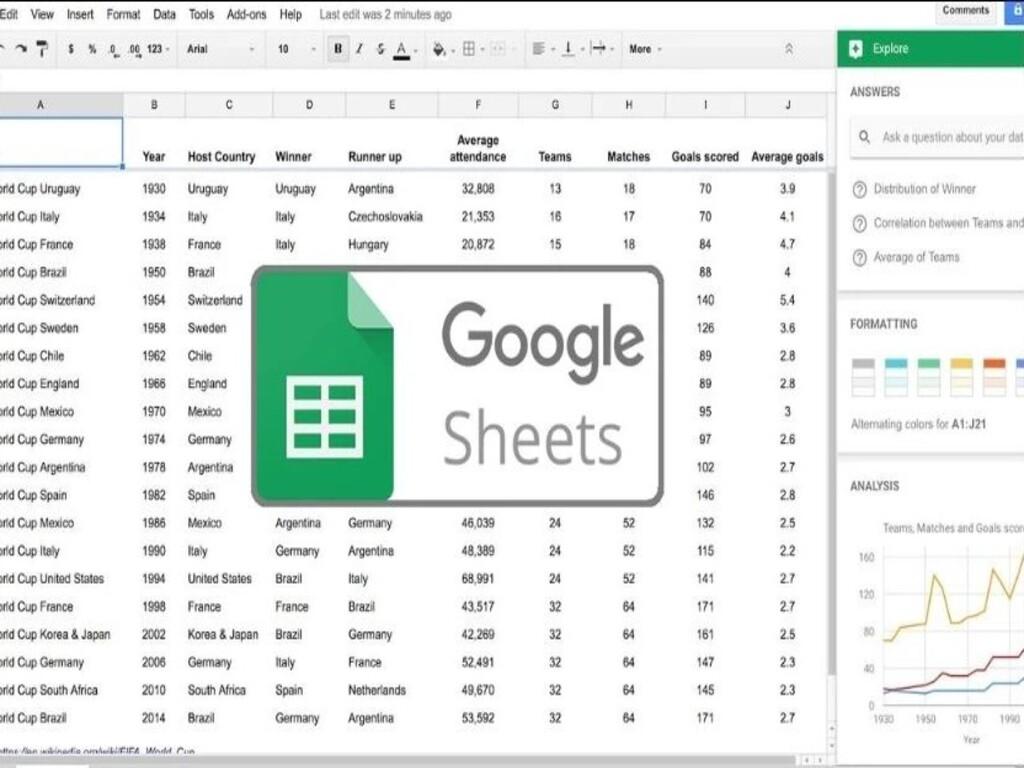Viewport: 1024px width, 768px height.
Task: Format selection as currency
Action: click(68, 48)
